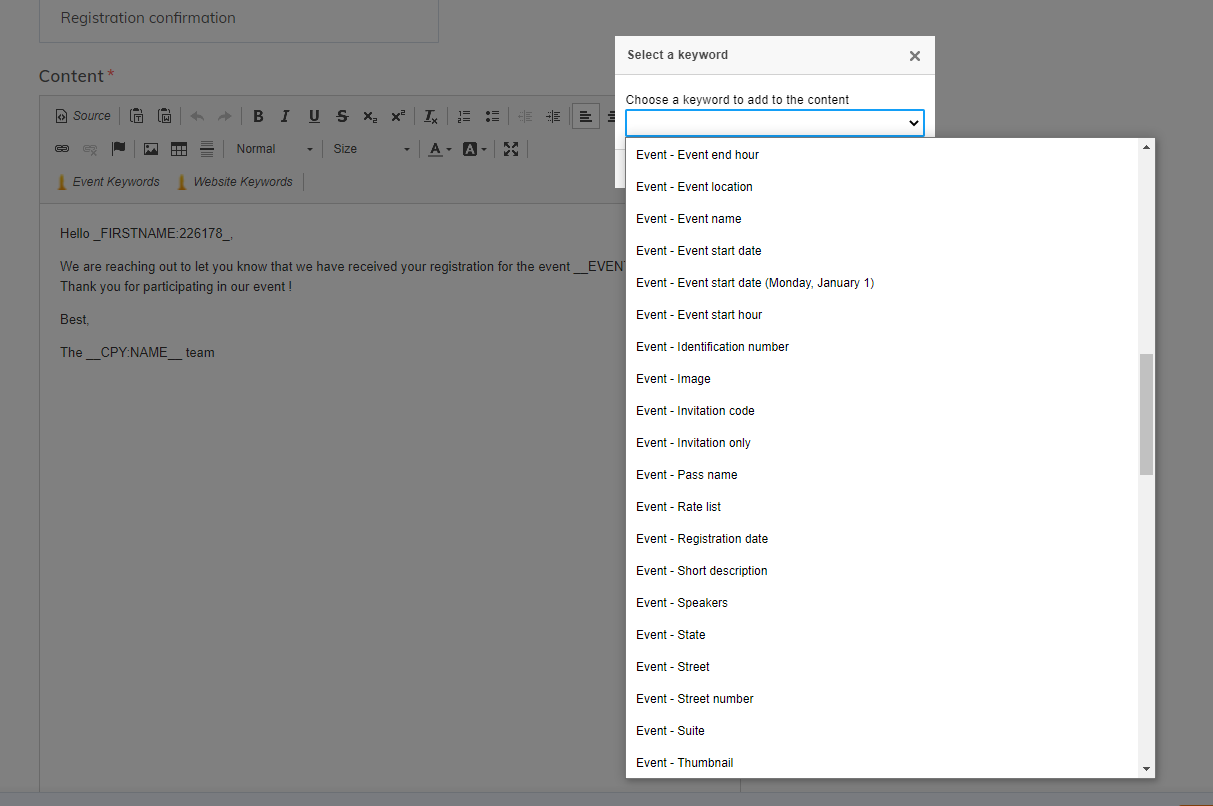The image size is (1213, 806).
Task: Click the italic formatting icon
Action: (x=285, y=117)
